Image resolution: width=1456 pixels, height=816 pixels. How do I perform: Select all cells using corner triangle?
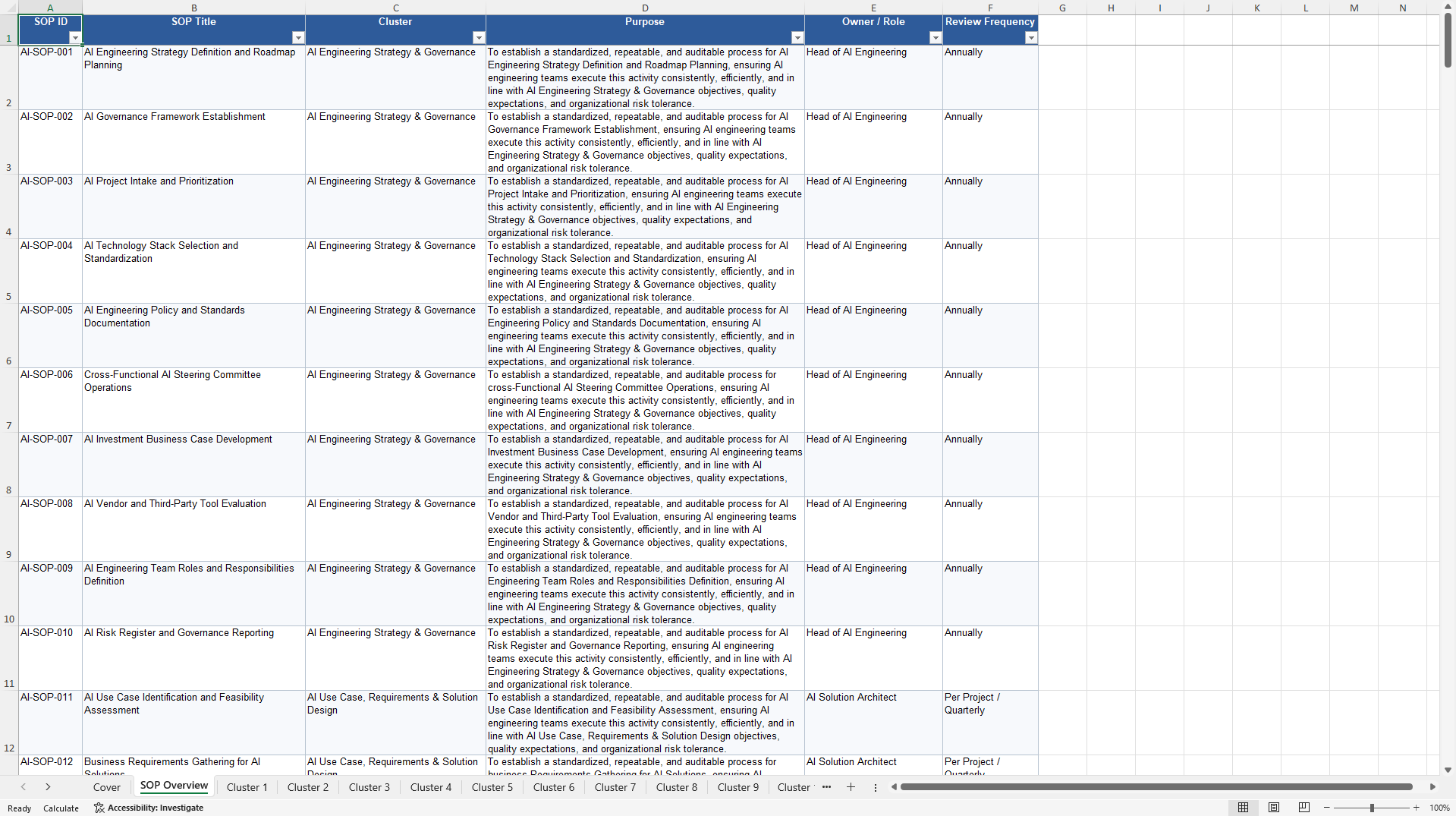9,8
